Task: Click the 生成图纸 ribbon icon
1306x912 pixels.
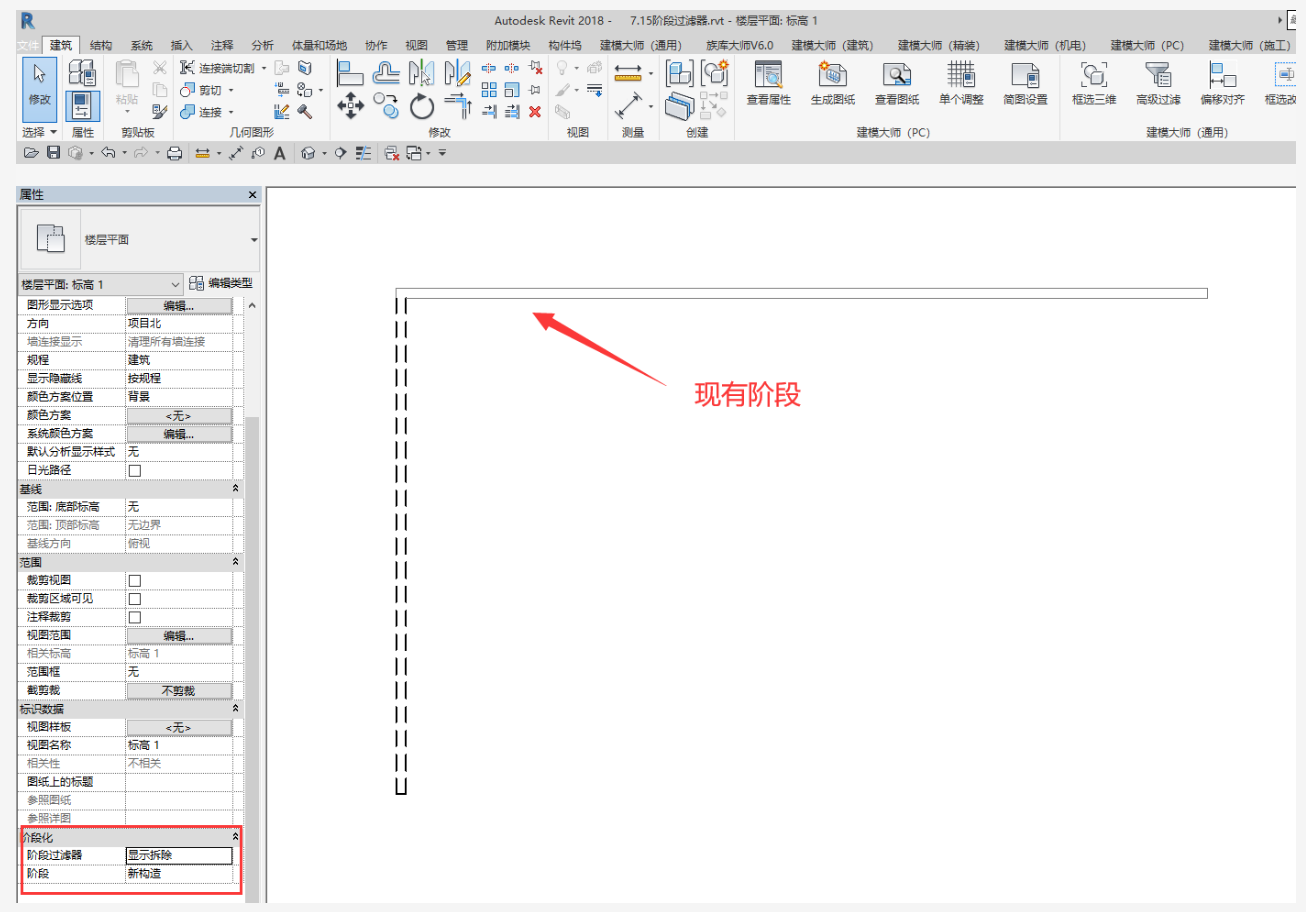Action: (834, 83)
